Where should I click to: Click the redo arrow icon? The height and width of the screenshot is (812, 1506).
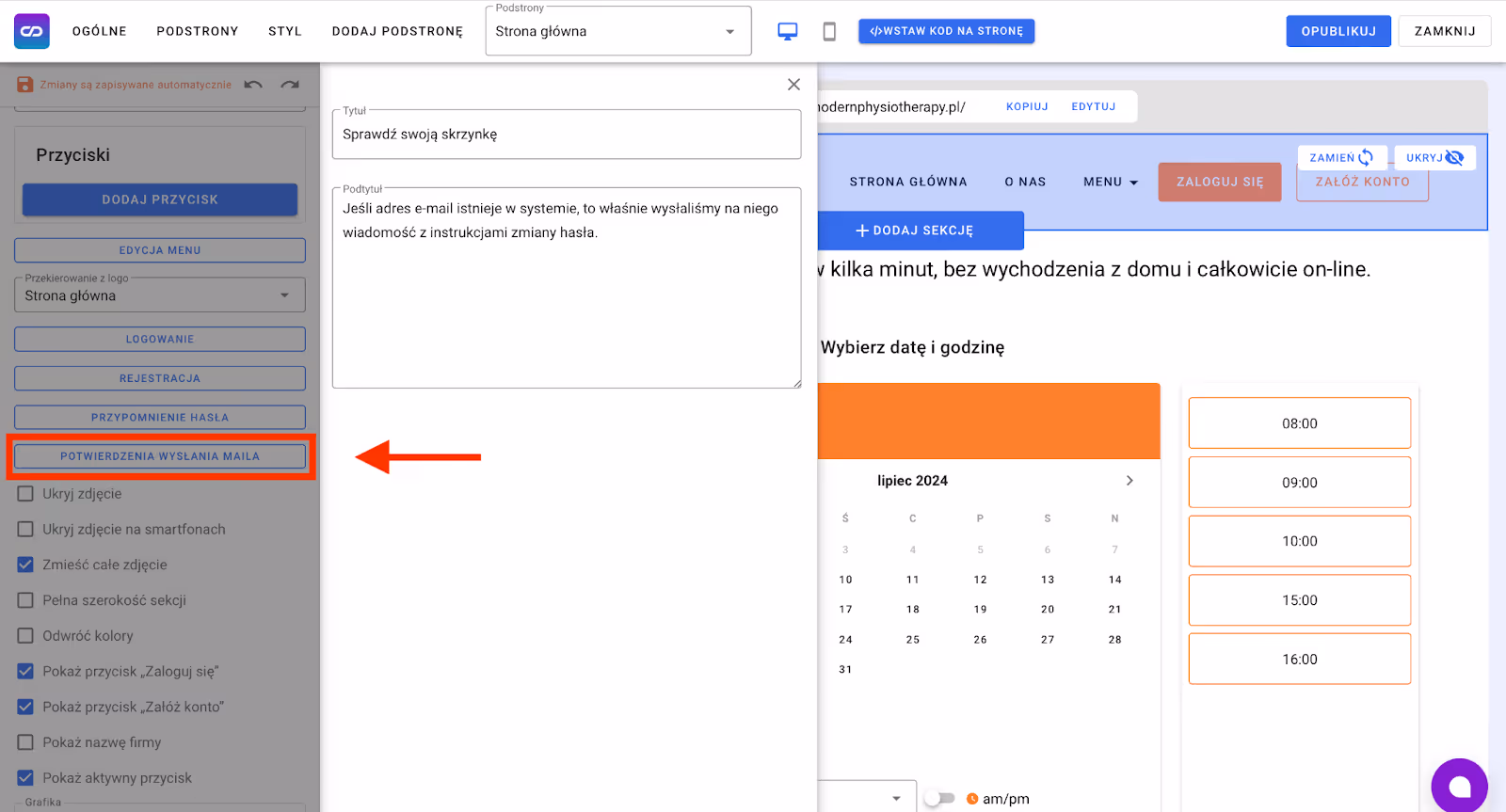pos(290,85)
